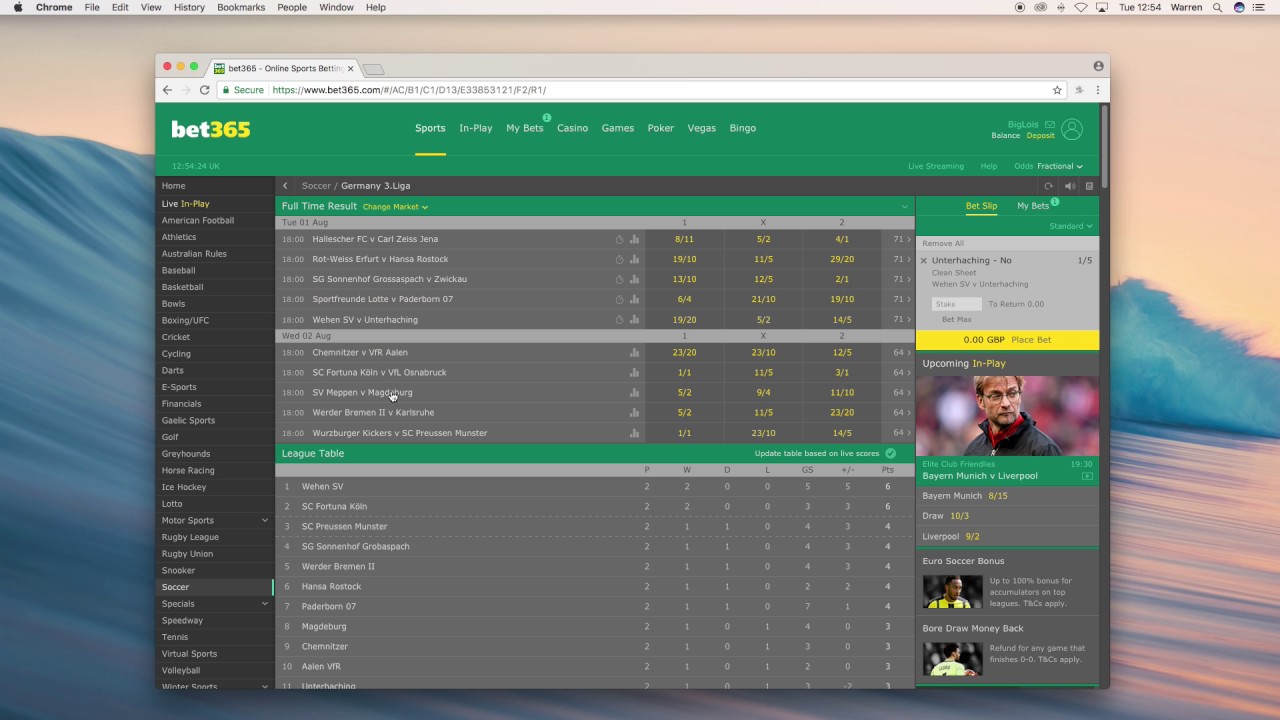Image resolution: width=1280 pixels, height=720 pixels.
Task: Reload the page in Chrome
Action: coord(205,90)
